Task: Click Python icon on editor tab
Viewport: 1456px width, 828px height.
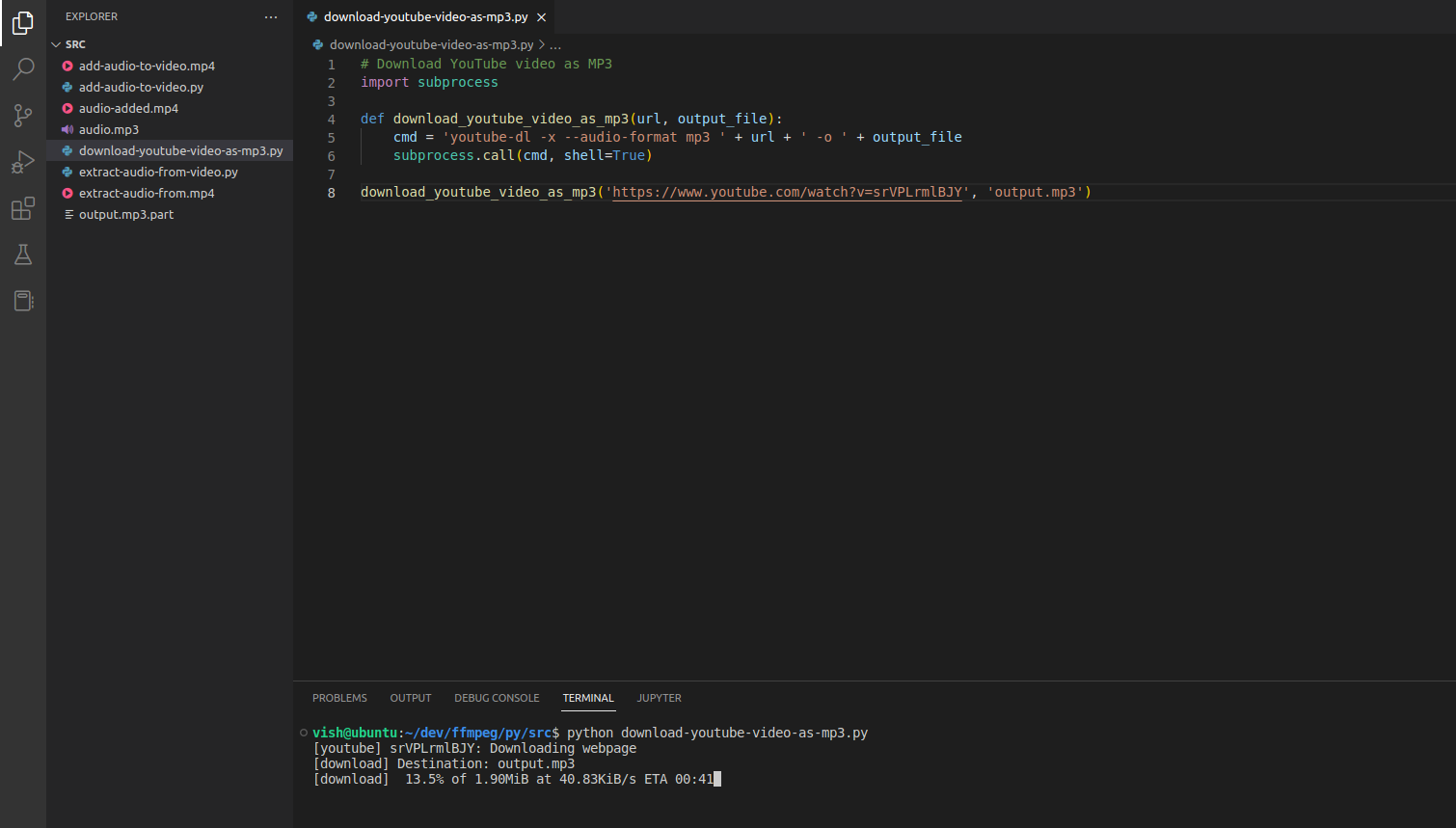Action: pos(312,17)
